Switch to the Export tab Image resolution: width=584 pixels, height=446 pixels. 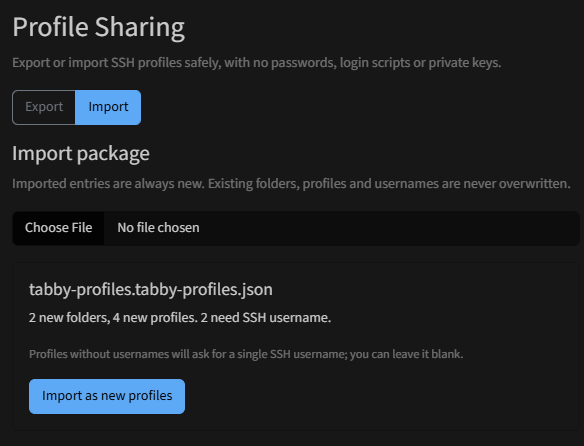point(44,107)
